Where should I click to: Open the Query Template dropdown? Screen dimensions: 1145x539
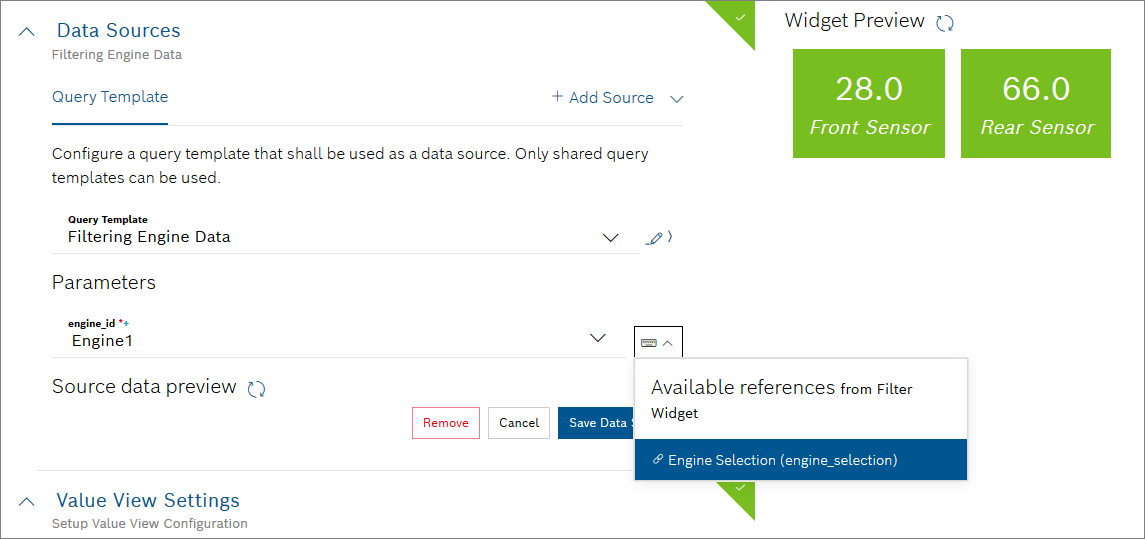610,237
